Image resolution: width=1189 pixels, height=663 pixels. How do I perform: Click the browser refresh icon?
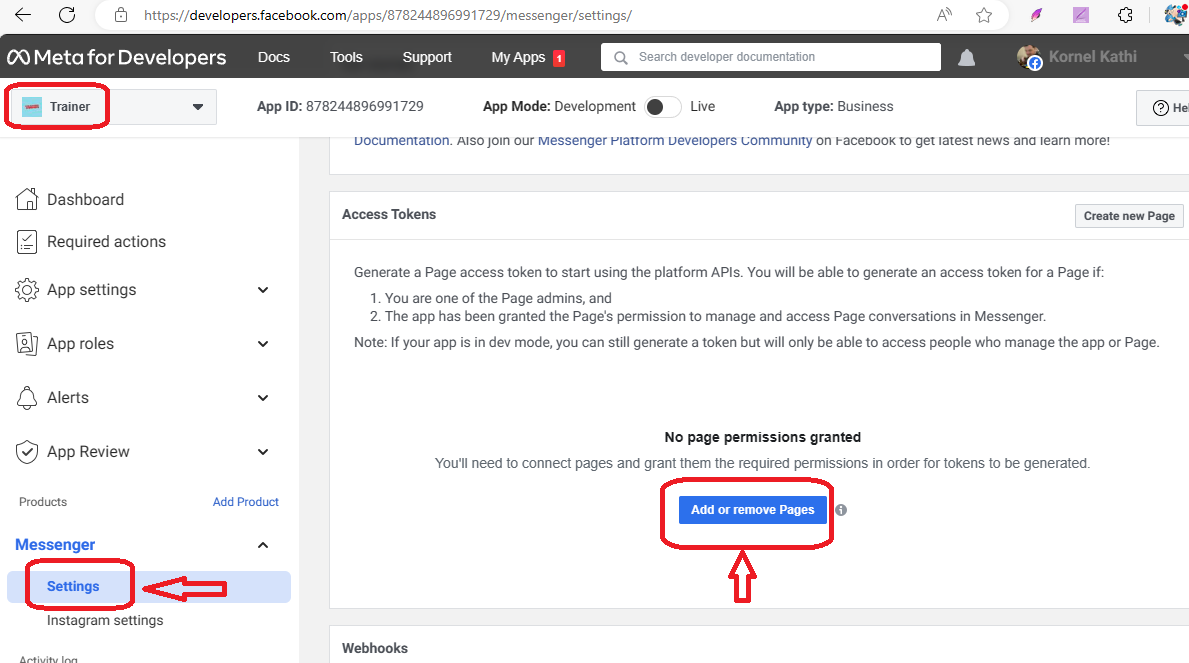click(x=67, y=15)
